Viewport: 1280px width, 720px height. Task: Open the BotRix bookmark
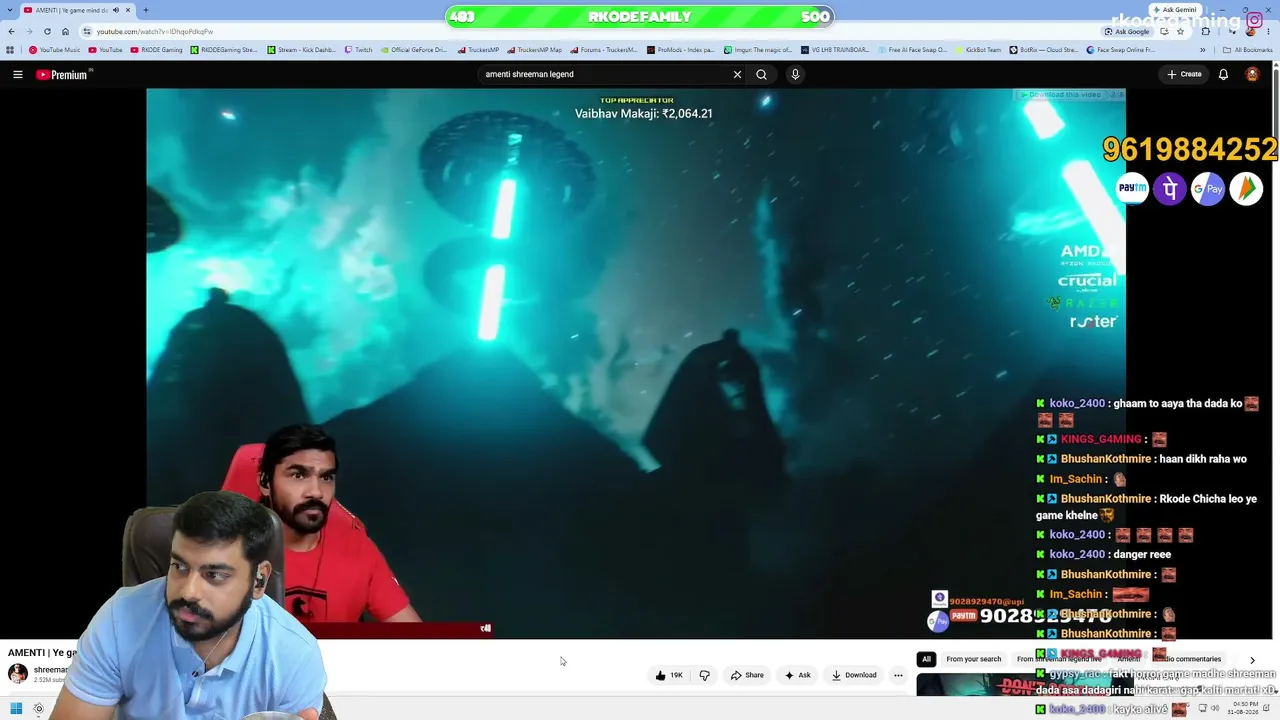click(x=1044, y=49)
